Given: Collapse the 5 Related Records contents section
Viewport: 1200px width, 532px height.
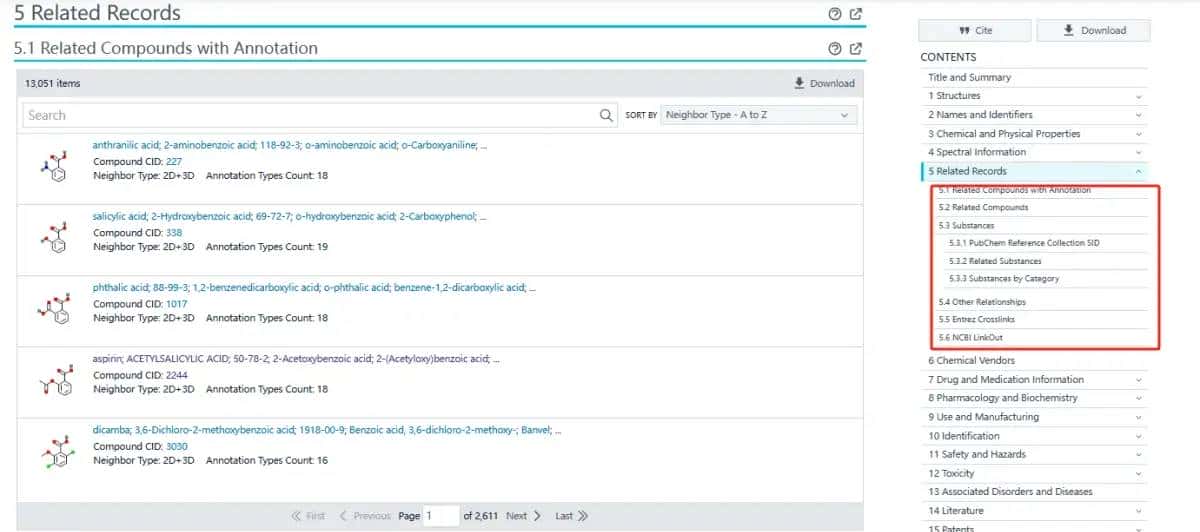Looking at the screenshot, I should [x=1138, y=171].
